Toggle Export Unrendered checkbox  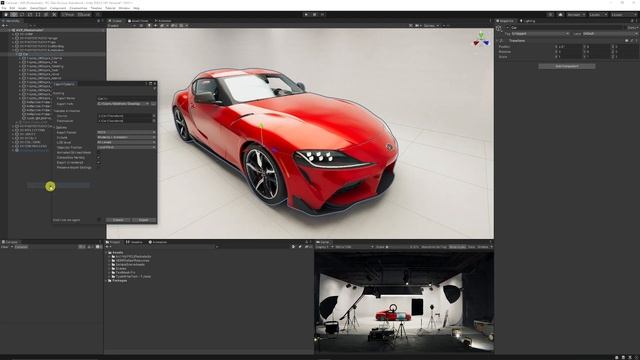pos(98,162)
